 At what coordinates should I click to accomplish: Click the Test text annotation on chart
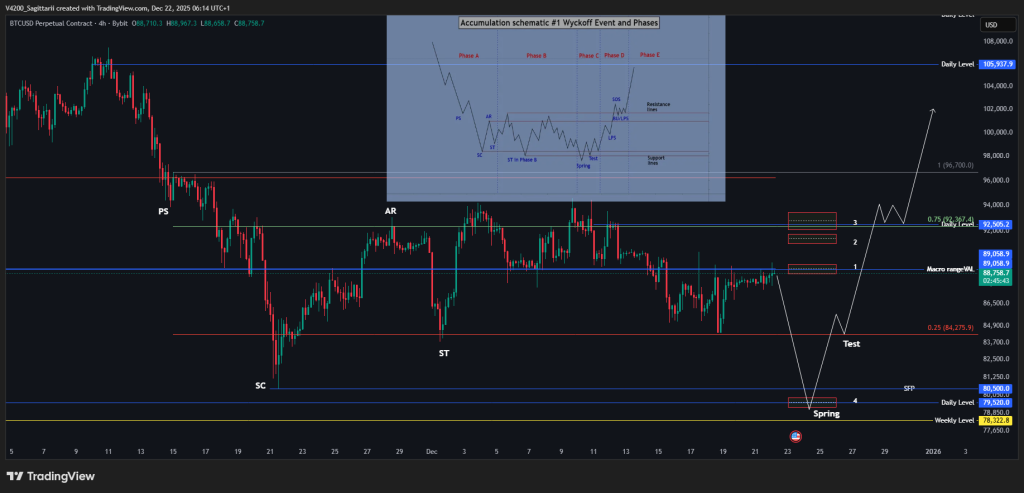[x=851, y=344]
